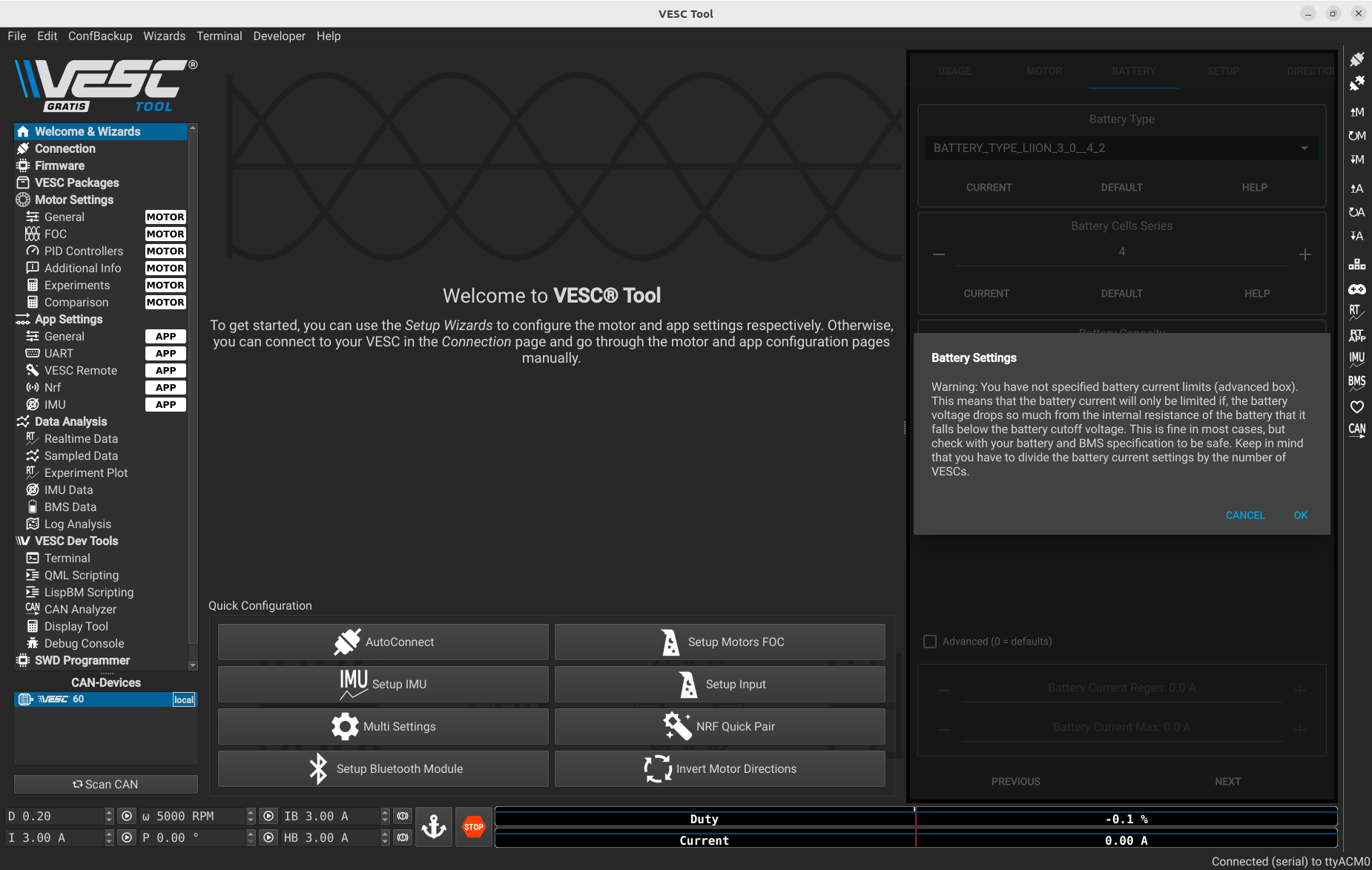Toggle the heart keep-alive icon

pyautogui.click(x=1356, y=406)
